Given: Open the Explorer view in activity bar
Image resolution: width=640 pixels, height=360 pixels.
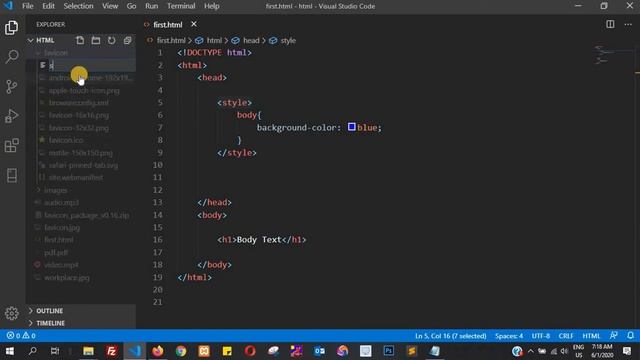Looking at the screenshot, I should point(11,27).
